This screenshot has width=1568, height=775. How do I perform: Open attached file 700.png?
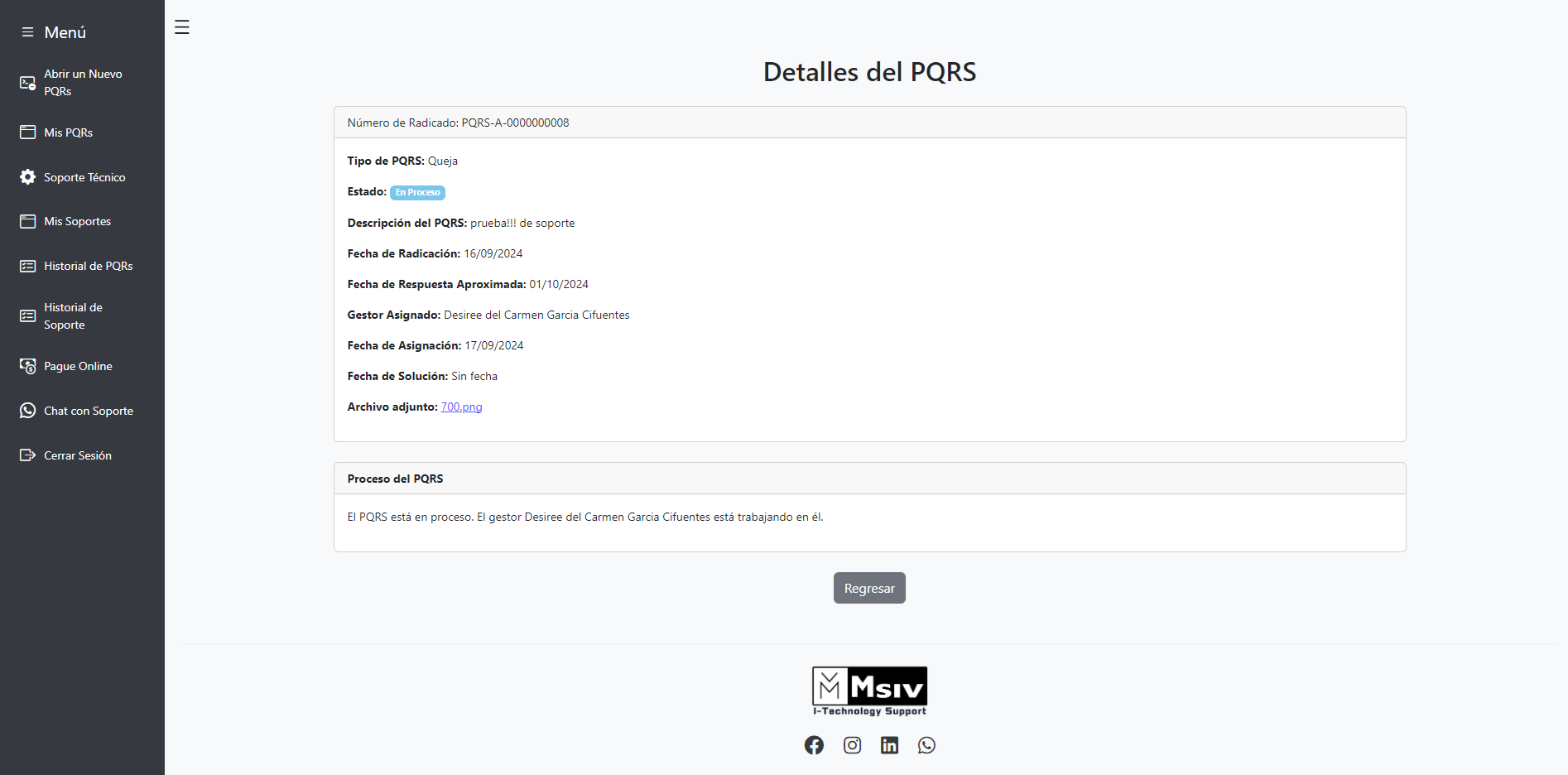click(461, 407)
